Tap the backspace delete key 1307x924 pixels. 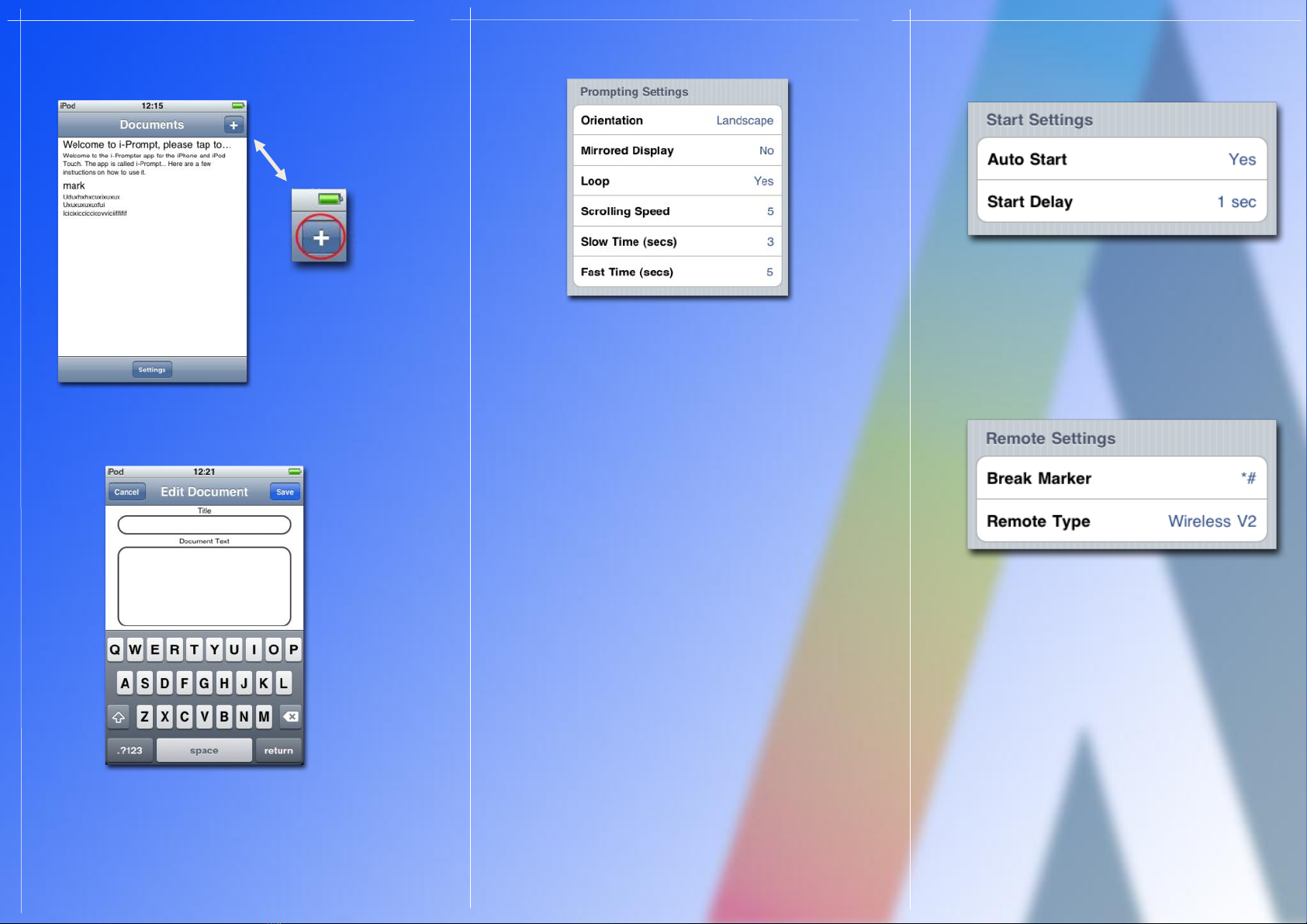pos(291,717)
